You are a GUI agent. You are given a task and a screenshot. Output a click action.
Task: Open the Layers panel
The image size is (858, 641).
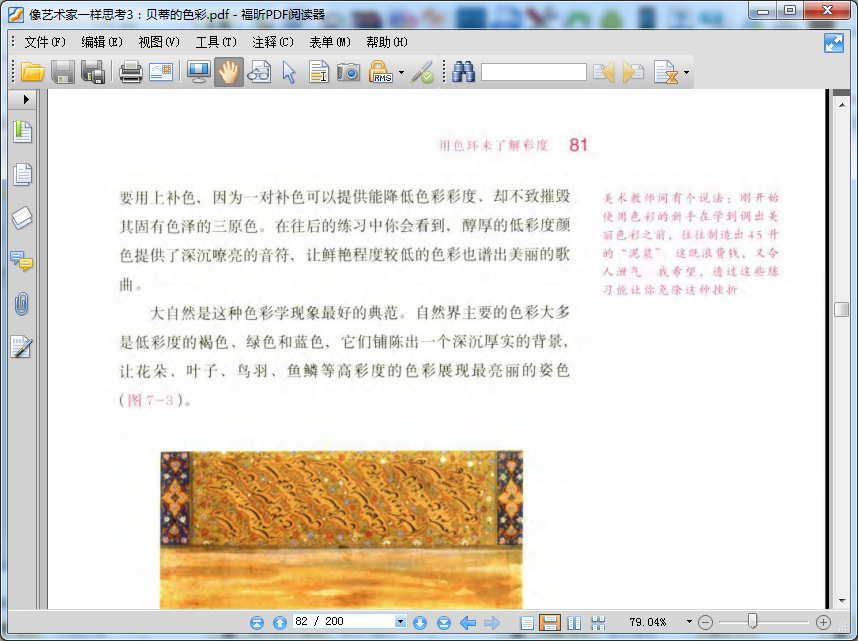tap(22, 217)
